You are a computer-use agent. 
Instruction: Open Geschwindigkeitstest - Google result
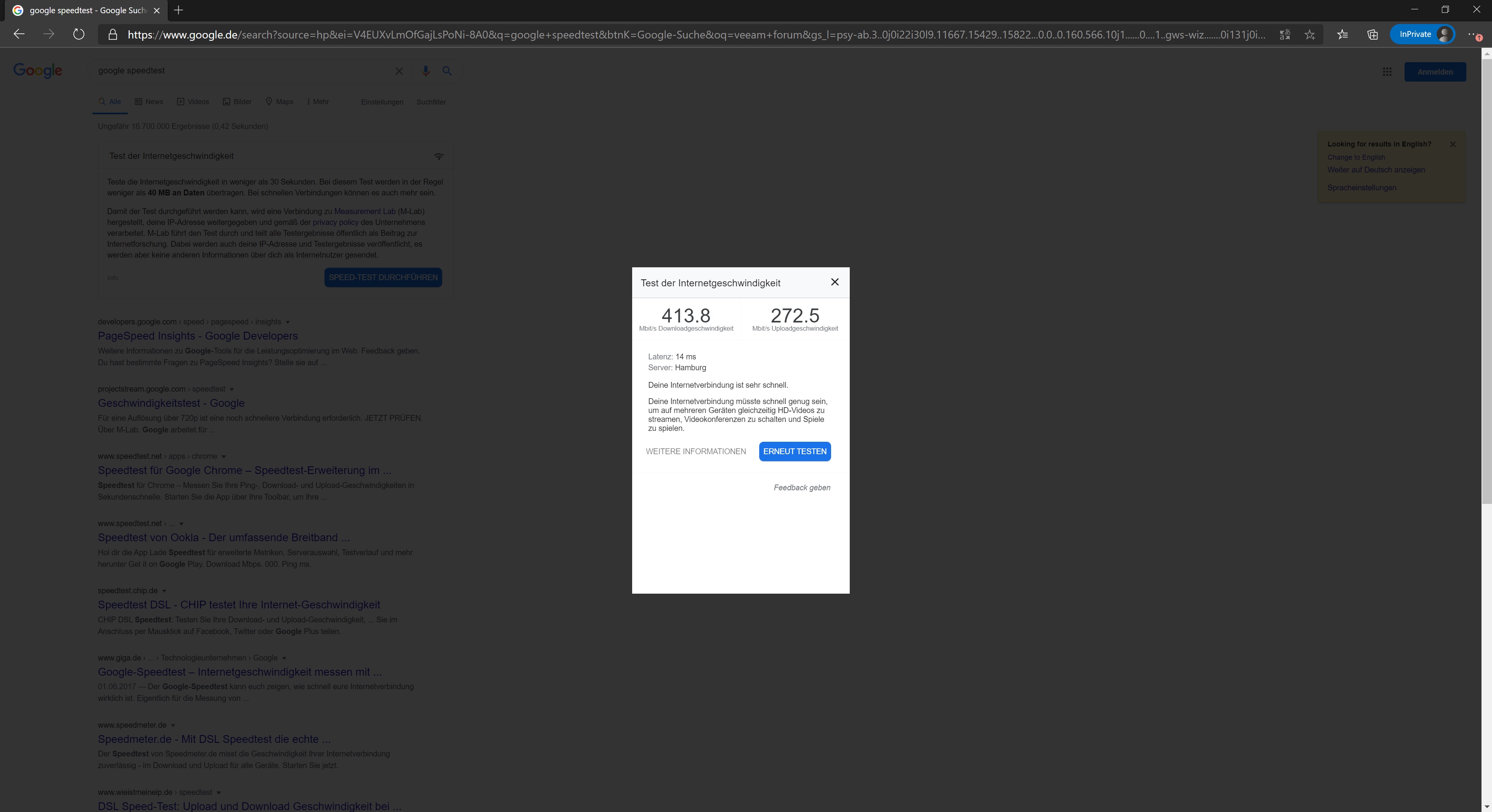point(171,403)
